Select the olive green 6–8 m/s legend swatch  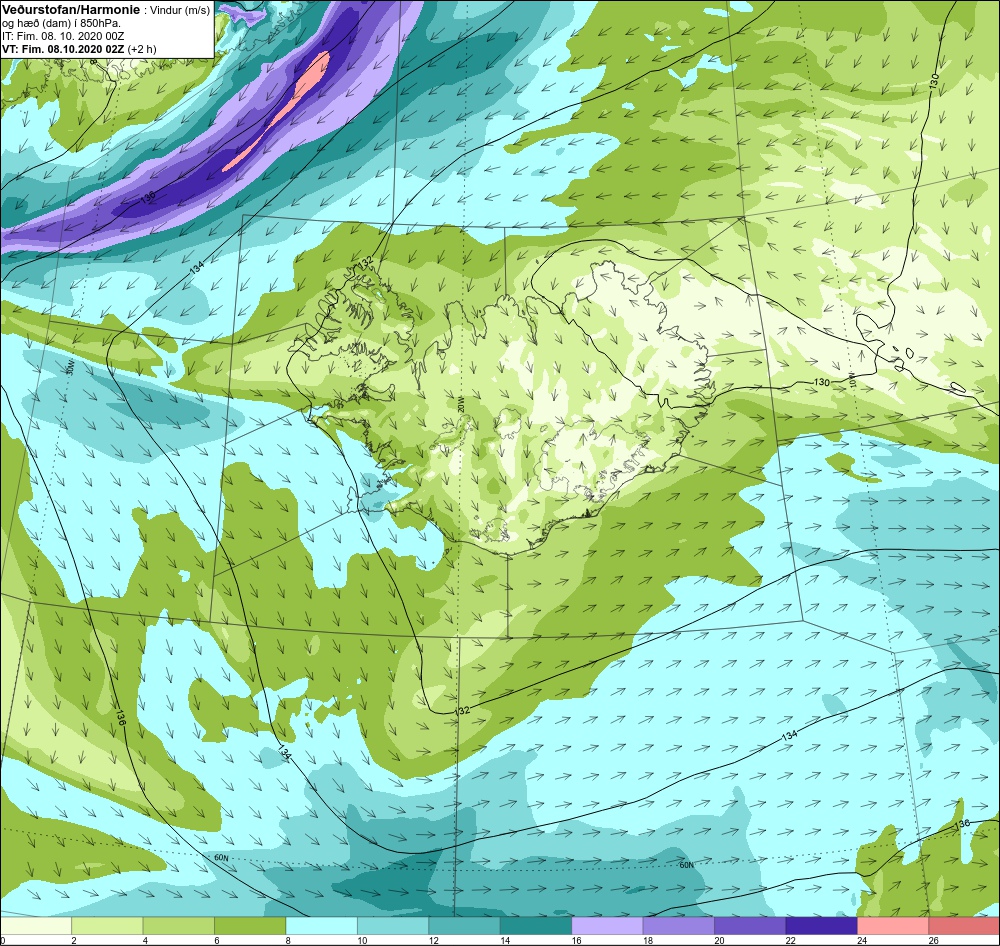250,926
